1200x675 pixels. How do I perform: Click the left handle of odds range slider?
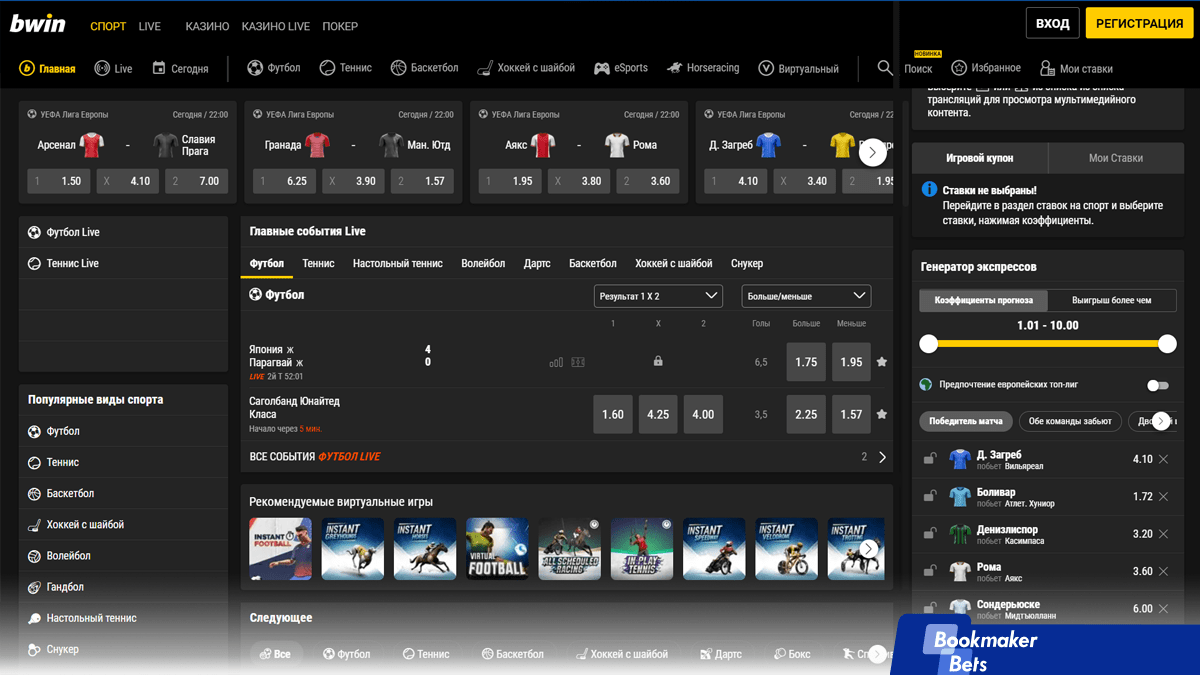[929, 344]
